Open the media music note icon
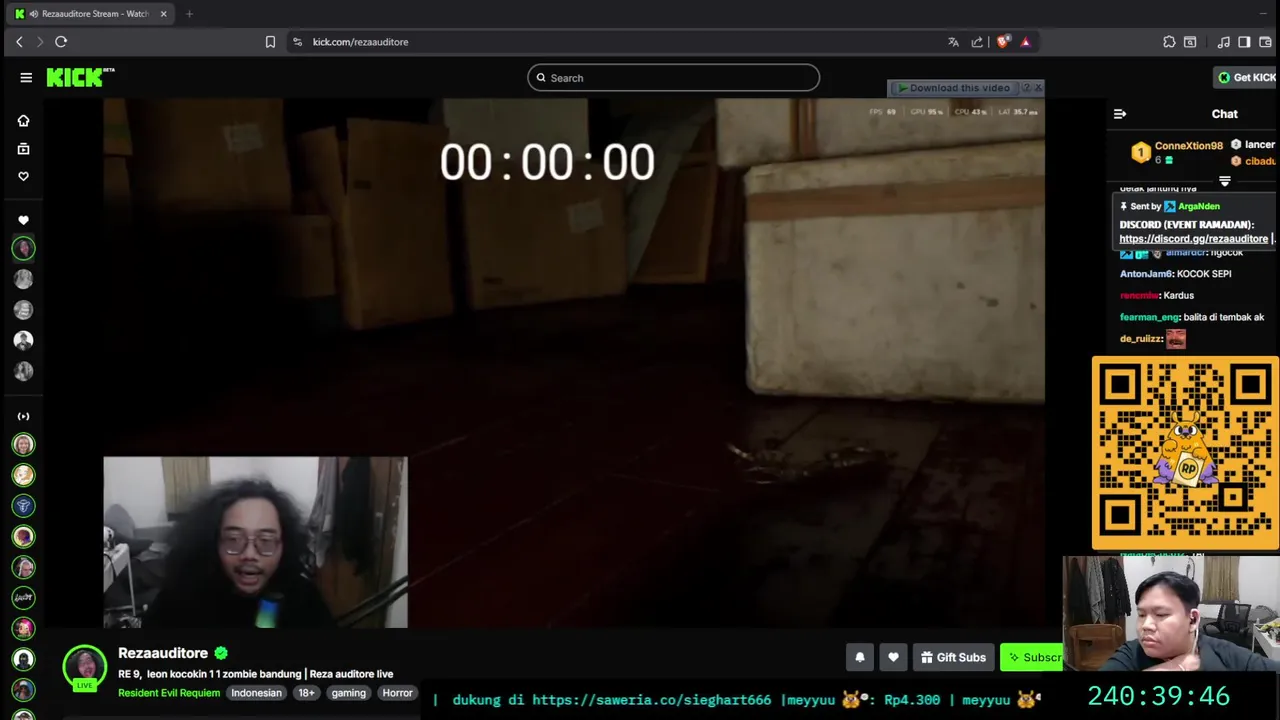Image resolution: width=1280 pixels, height=720 pixels. tap(1223, 42)
